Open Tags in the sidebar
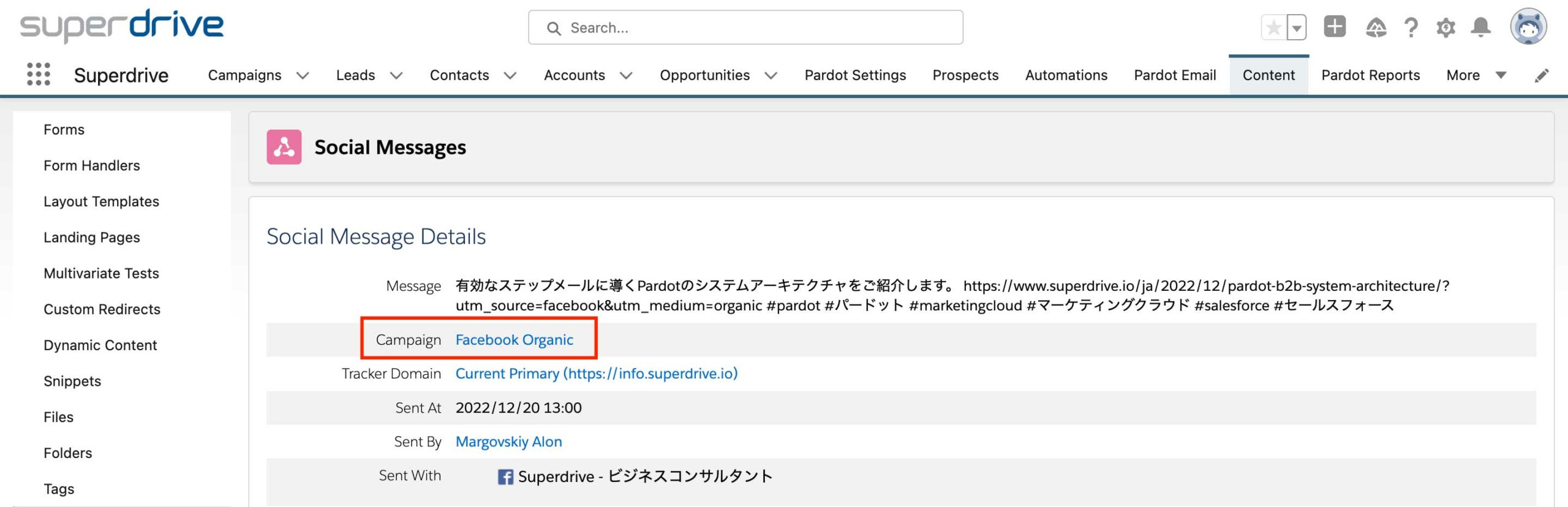This screenshot has width=1568, height=507. [x=59, y=489]
